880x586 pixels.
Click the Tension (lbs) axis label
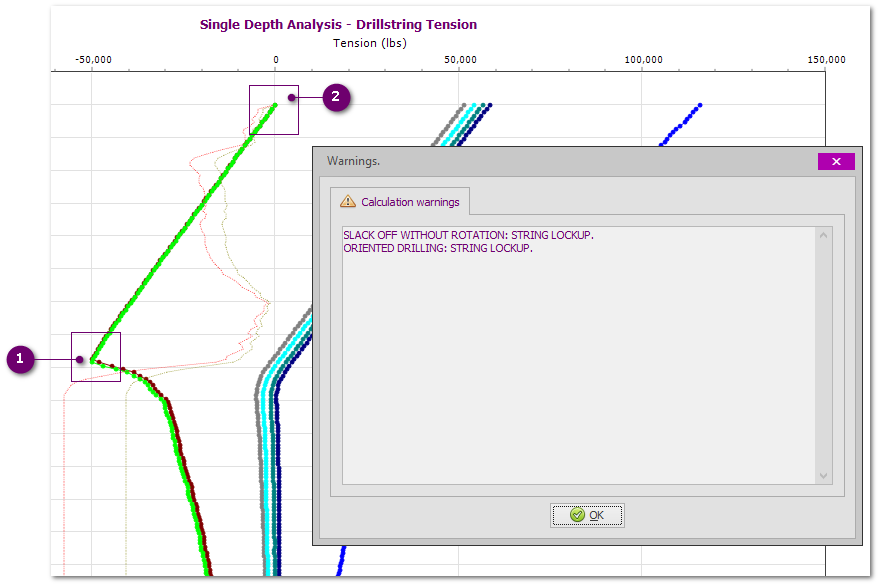coord(369,43)
